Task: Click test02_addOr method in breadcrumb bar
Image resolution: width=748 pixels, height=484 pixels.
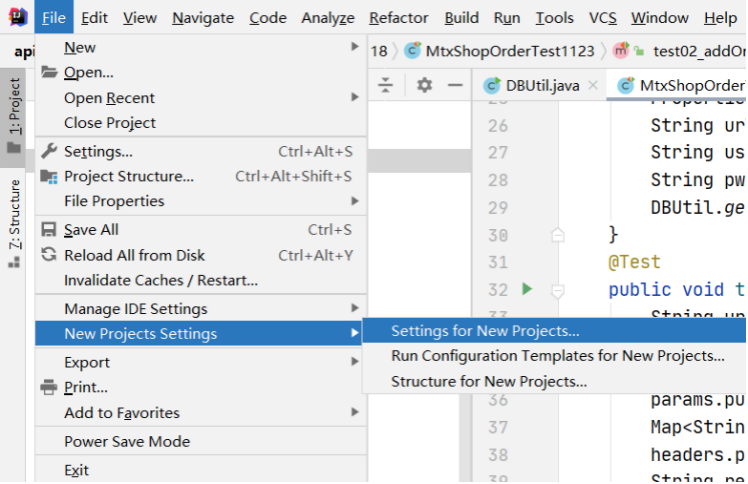Action: tap(699, 51)
